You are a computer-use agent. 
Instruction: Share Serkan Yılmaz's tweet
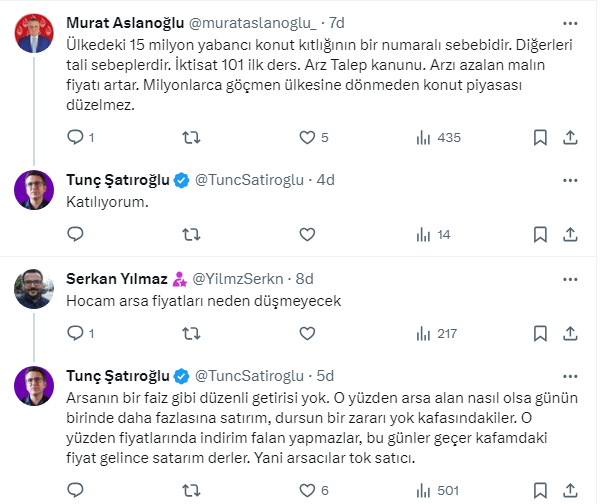[x=571, y=333]
